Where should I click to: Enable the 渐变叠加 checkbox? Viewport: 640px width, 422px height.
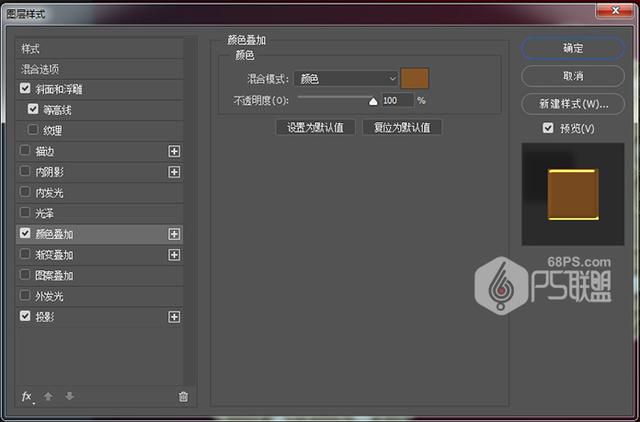[25, 254]
